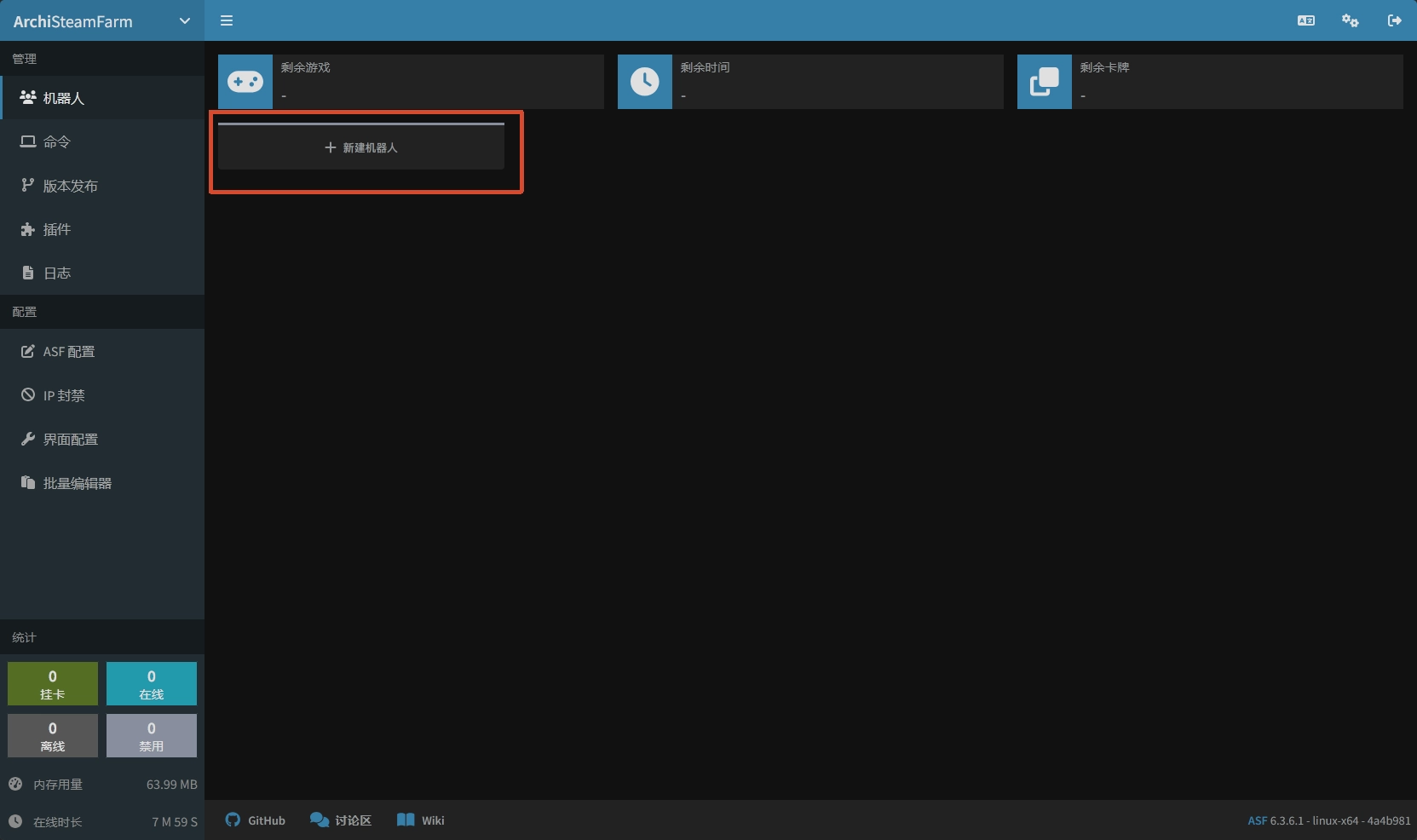Click the 63.99 MB memory value
This screenshot has width=1417, height=840.
(x=171, y=784)
